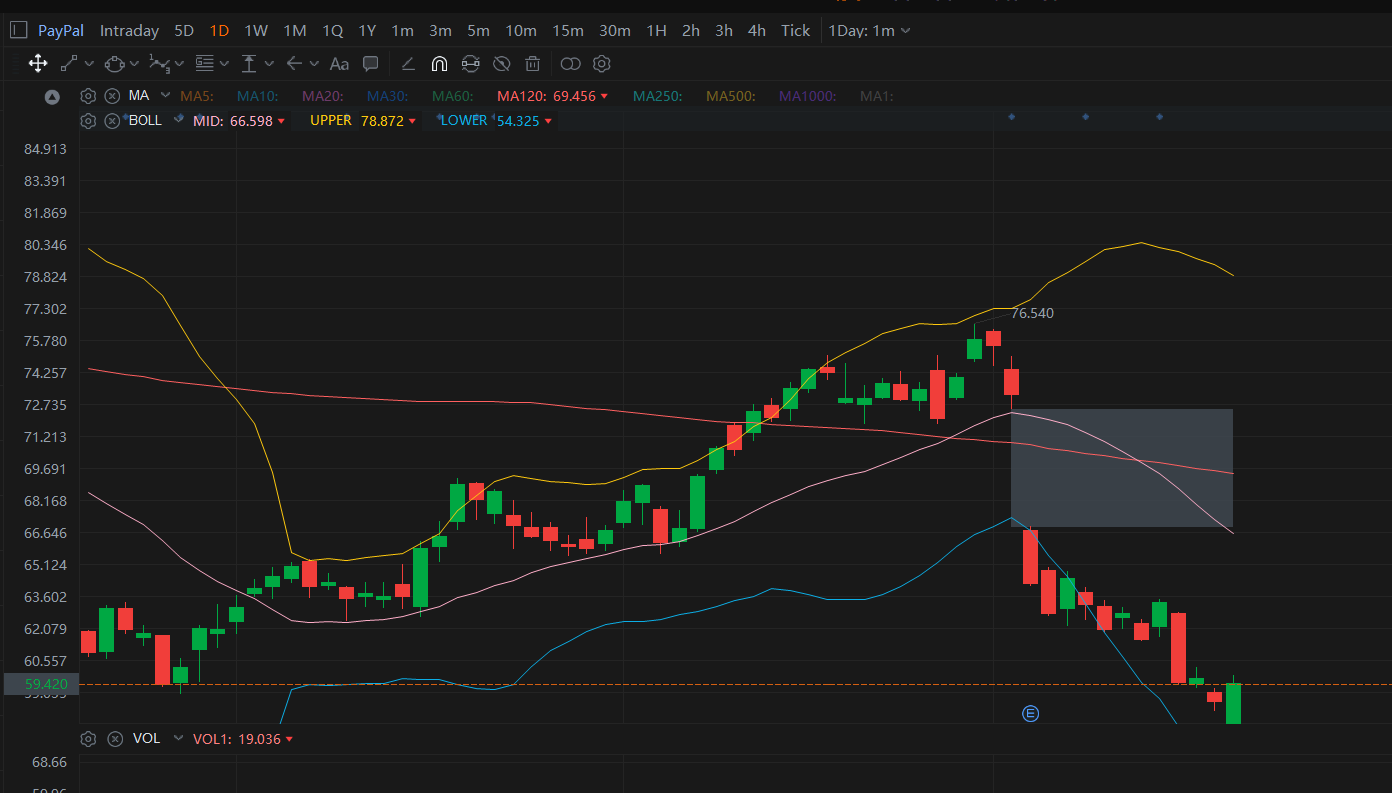The height and width of the screenshot is (793, 1392).
Task: Click the PayPal ticker name
Action: 61,30
